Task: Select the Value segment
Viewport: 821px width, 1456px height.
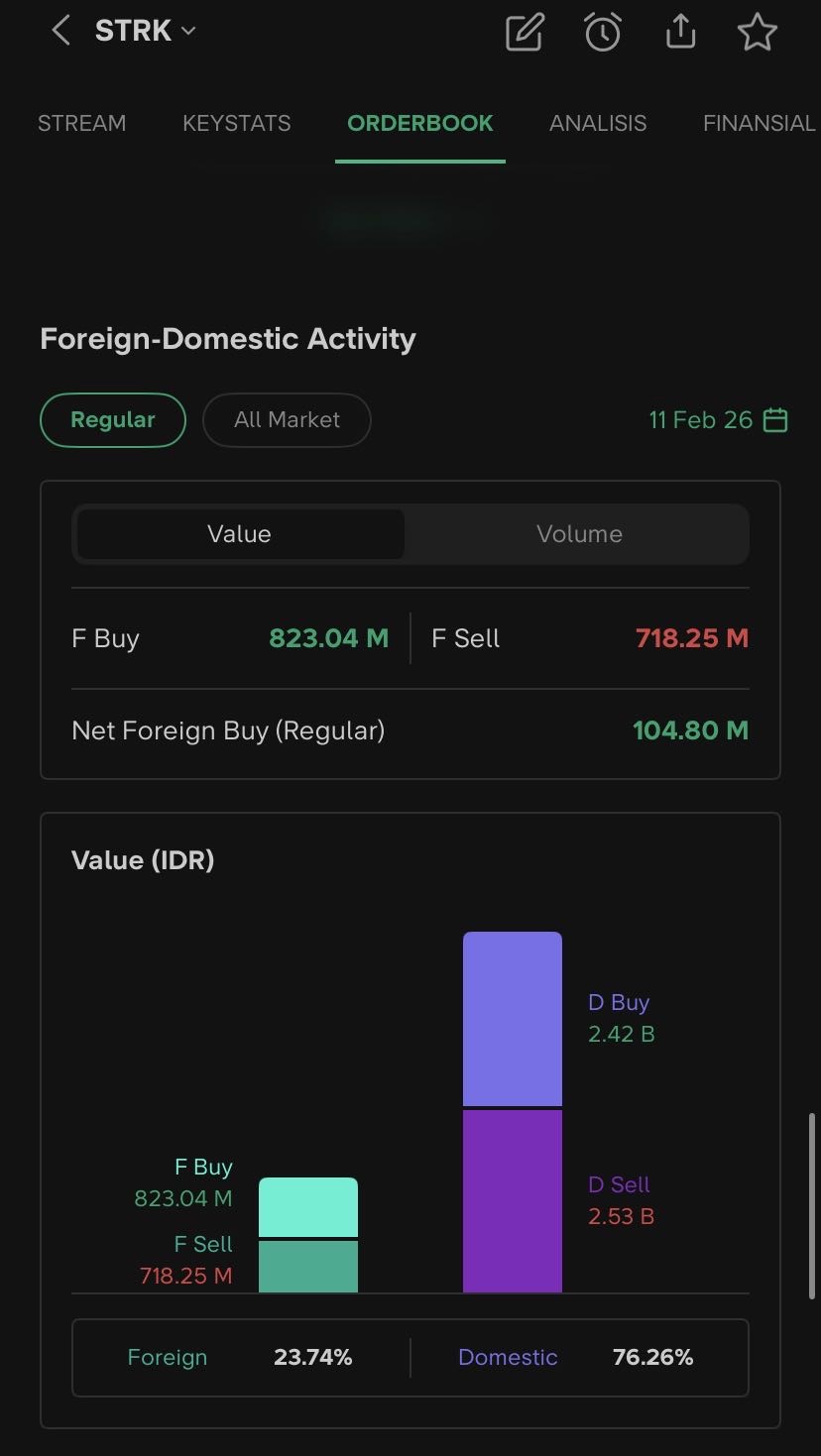Action: (x=239, y=534)
